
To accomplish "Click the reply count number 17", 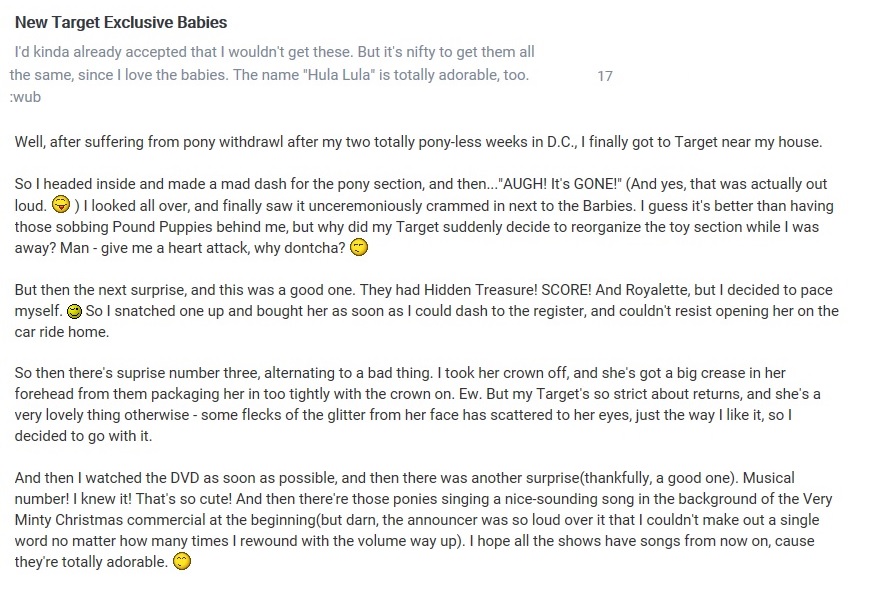I will pyautogui.click(x=605, y=76).
